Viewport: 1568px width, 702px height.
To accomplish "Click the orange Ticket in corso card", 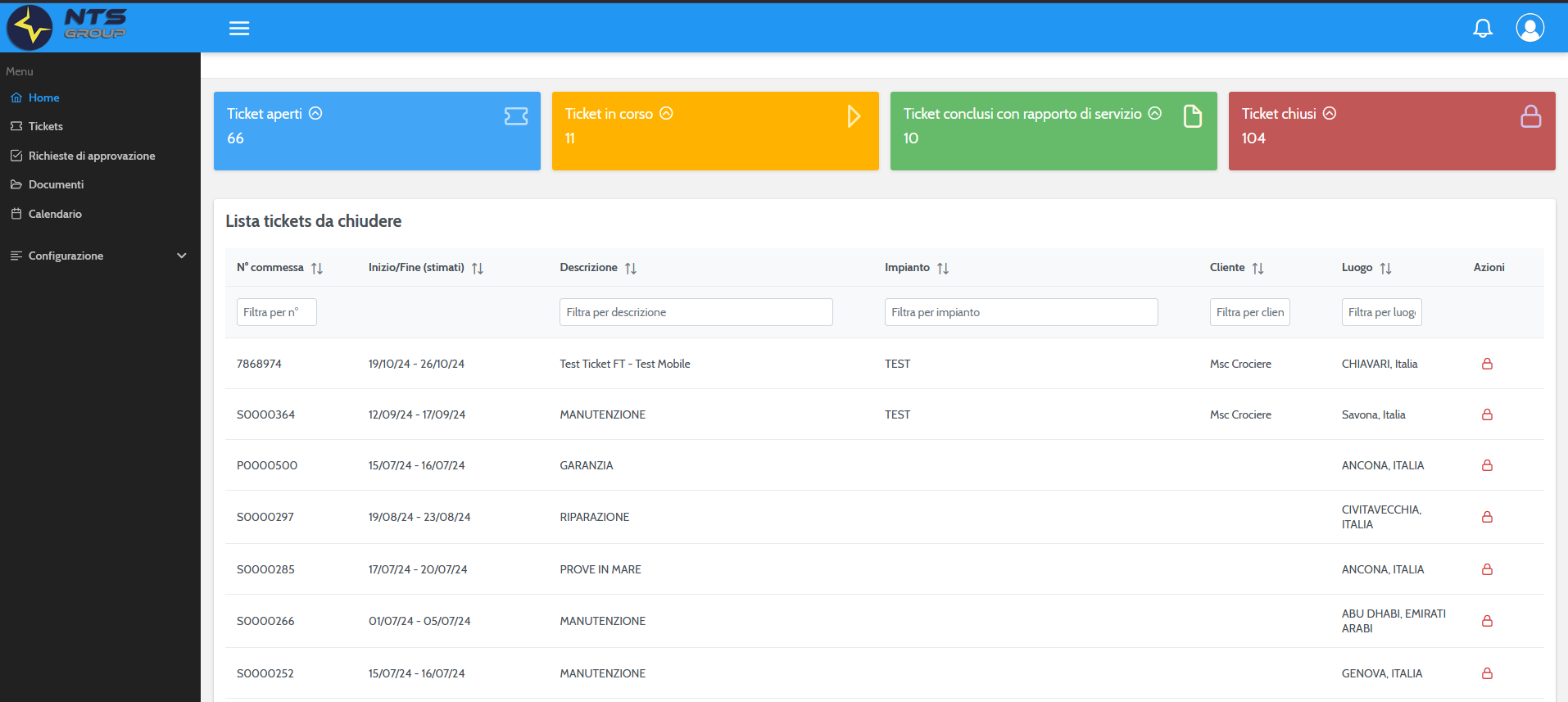I will pos(714,131).
